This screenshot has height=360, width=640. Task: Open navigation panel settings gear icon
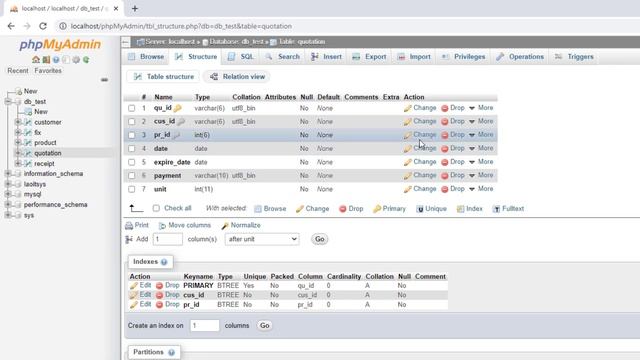pos(76,60)
